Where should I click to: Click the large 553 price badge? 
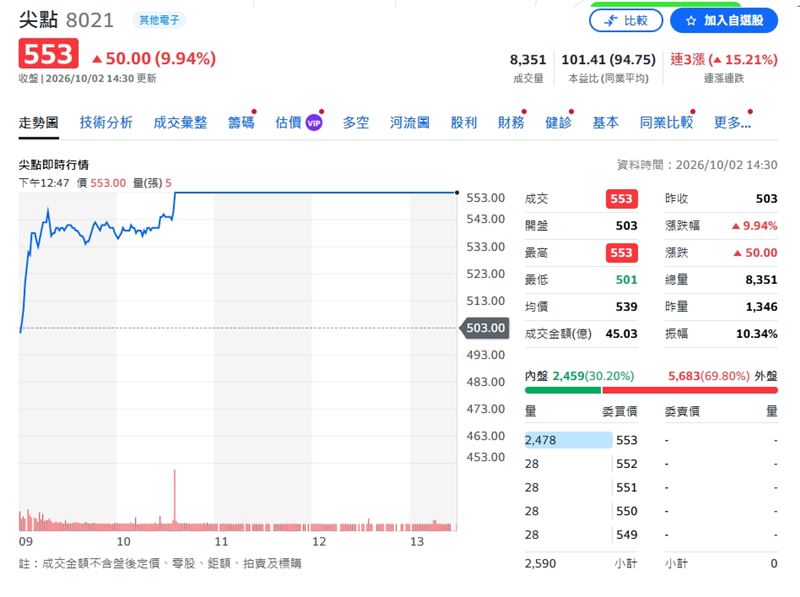pos(48,54)
